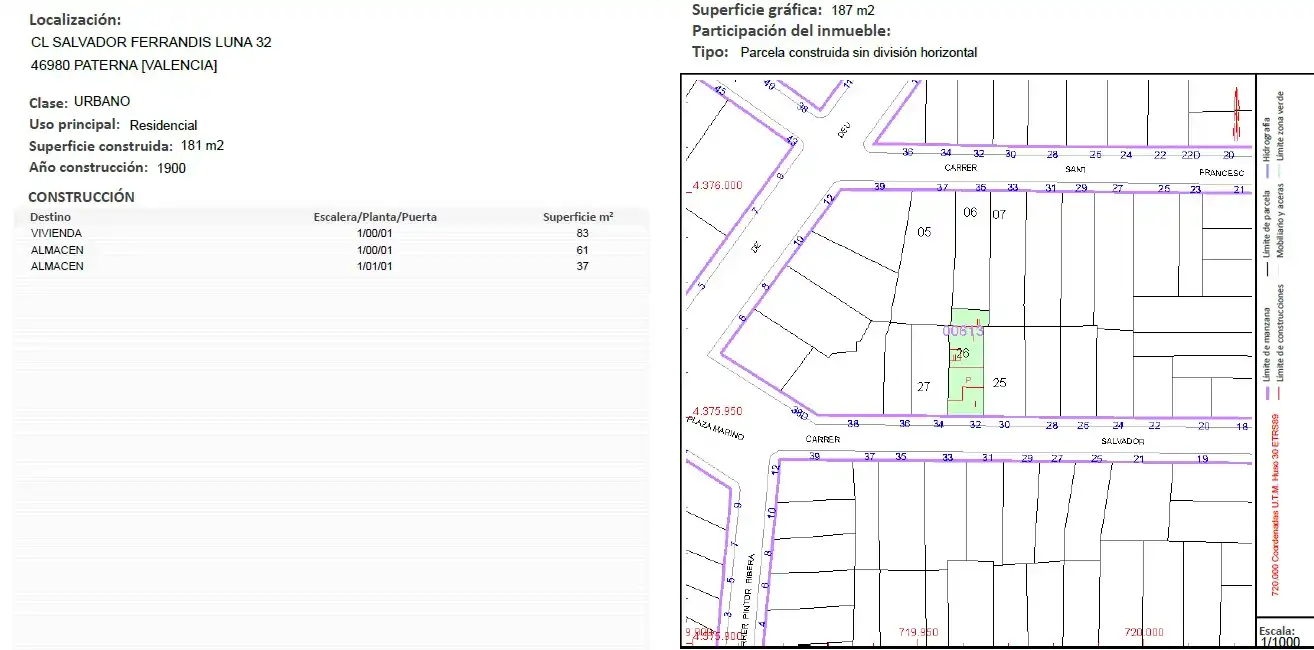Click the Límite de construcciones legend entry

click(x=1281, y=335)
